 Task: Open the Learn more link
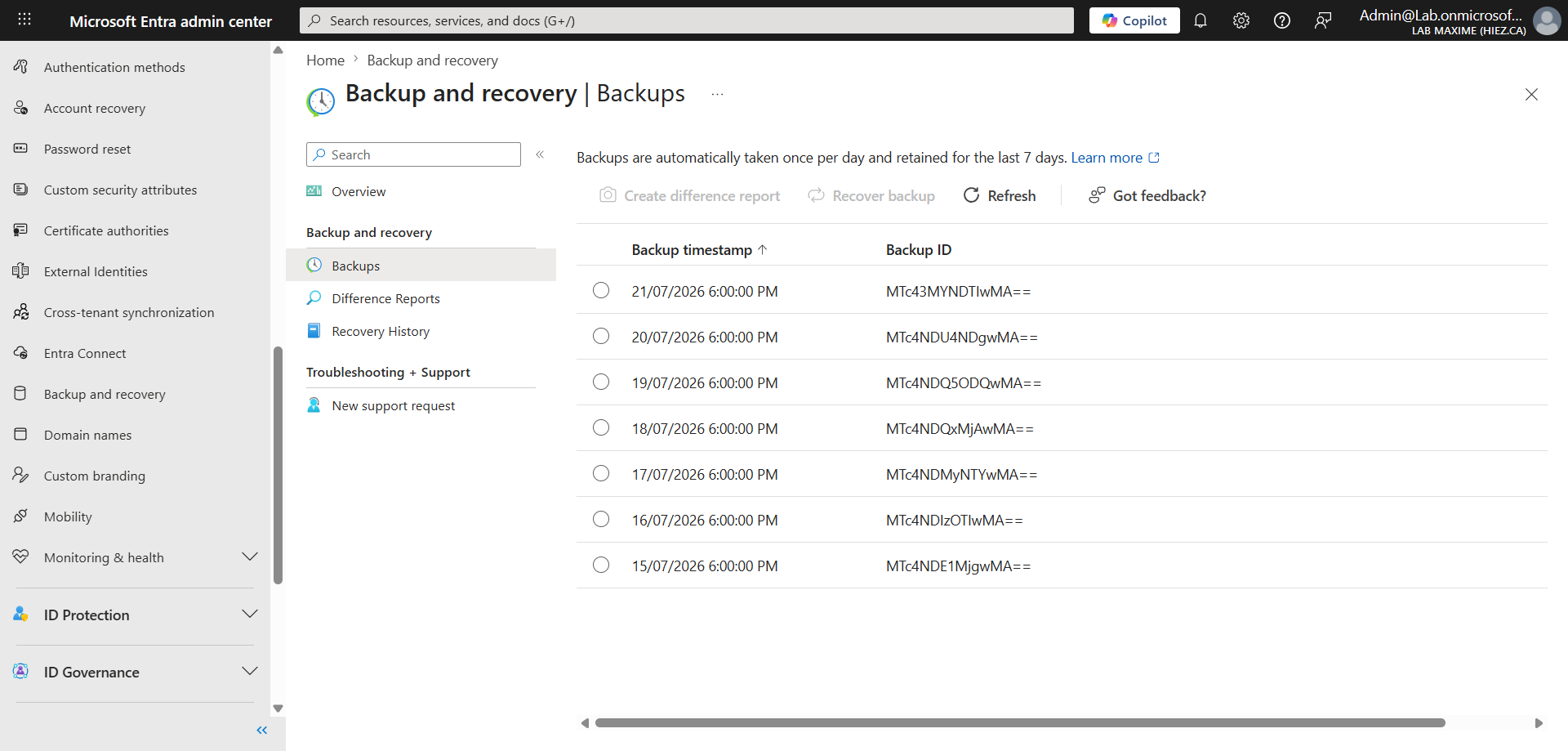tap(1115, 158)
